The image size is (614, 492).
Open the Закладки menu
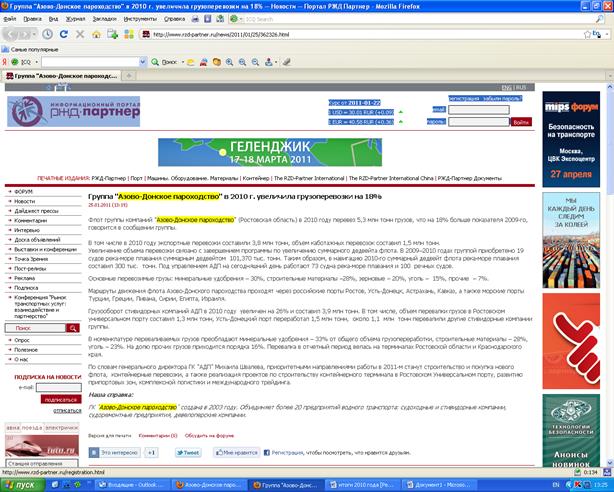105,19
